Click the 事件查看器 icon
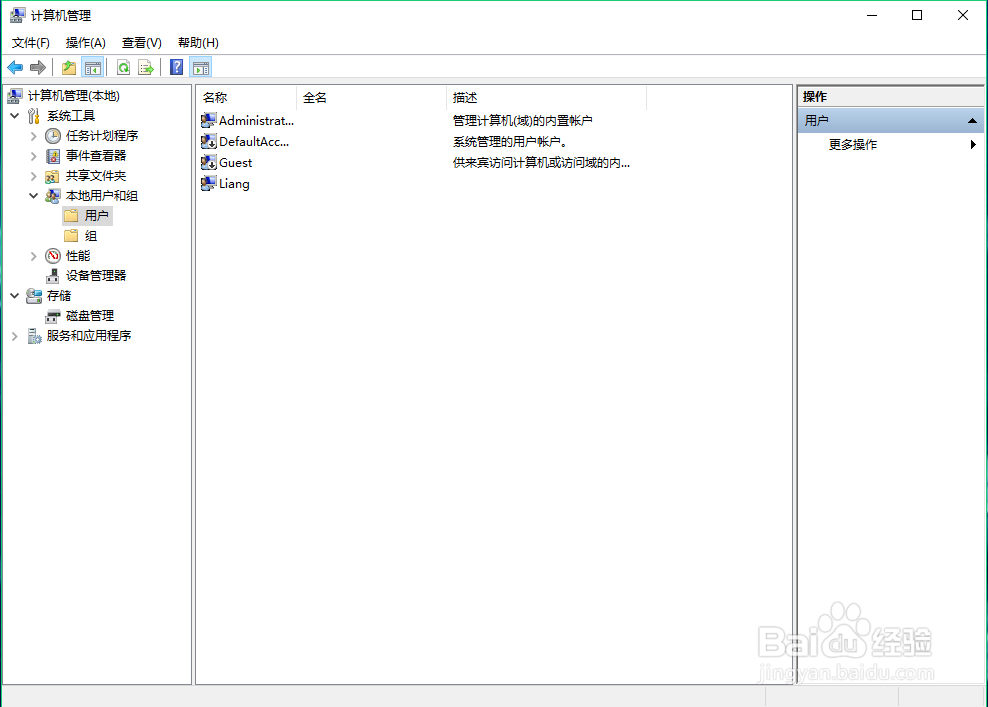This screenshot has height=707, width=988. pyautogui.click(x=53, y=156)
